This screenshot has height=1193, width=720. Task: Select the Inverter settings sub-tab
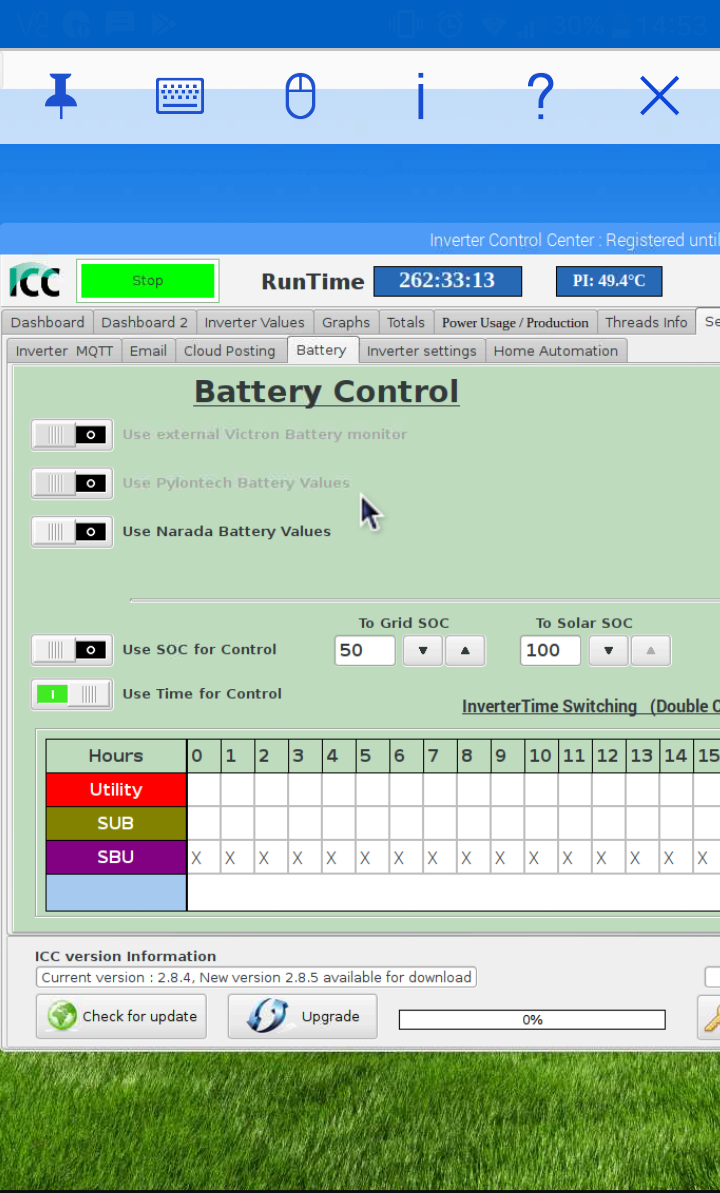tap(422, 351)
